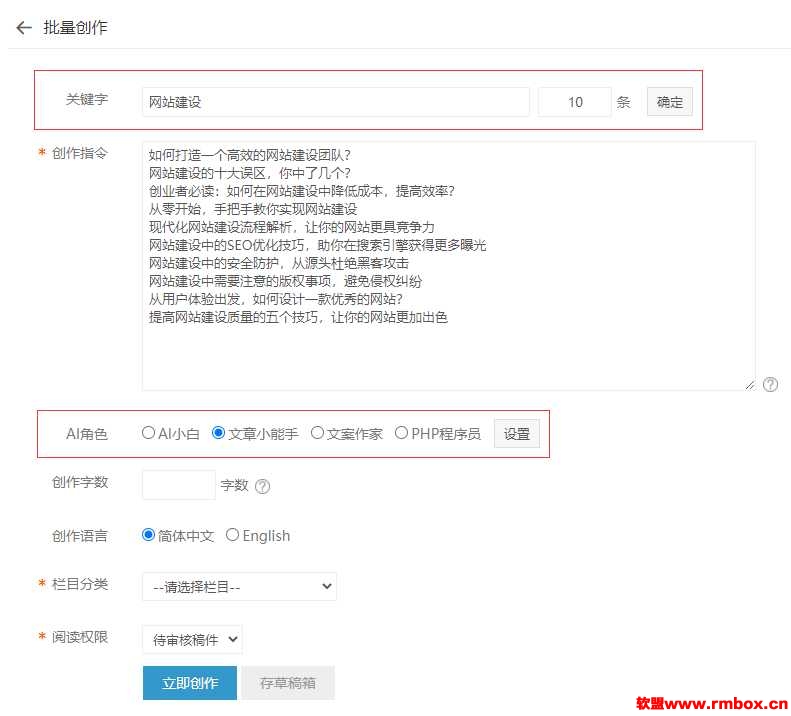791x716 pixels.
Task: Open the 请选择栏目 category dropdown
Action: pos(239,587)
